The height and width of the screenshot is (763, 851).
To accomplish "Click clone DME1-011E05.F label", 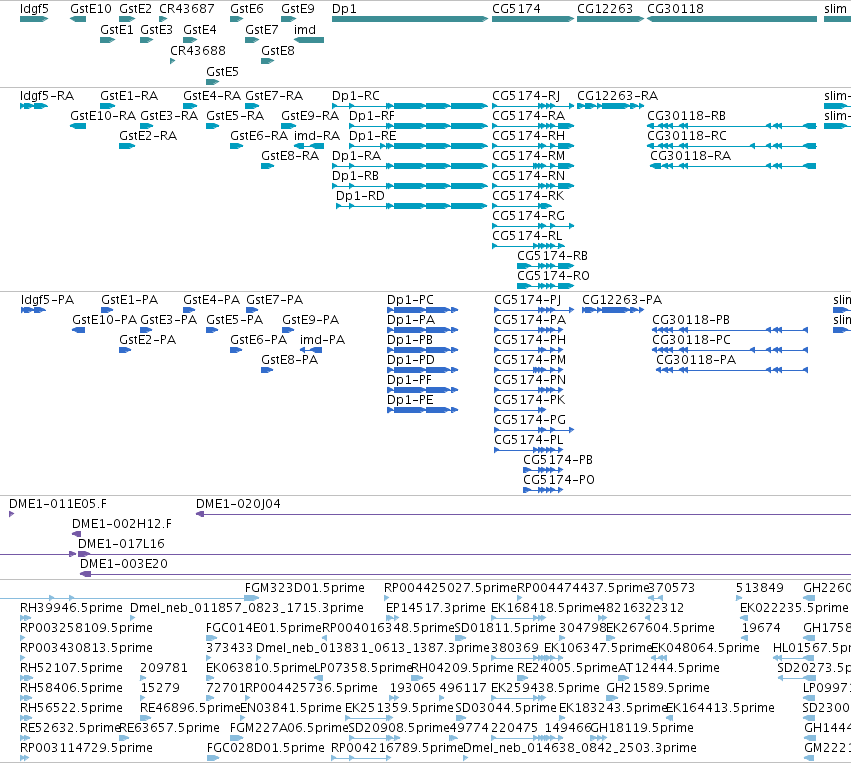I will point(58,504).
